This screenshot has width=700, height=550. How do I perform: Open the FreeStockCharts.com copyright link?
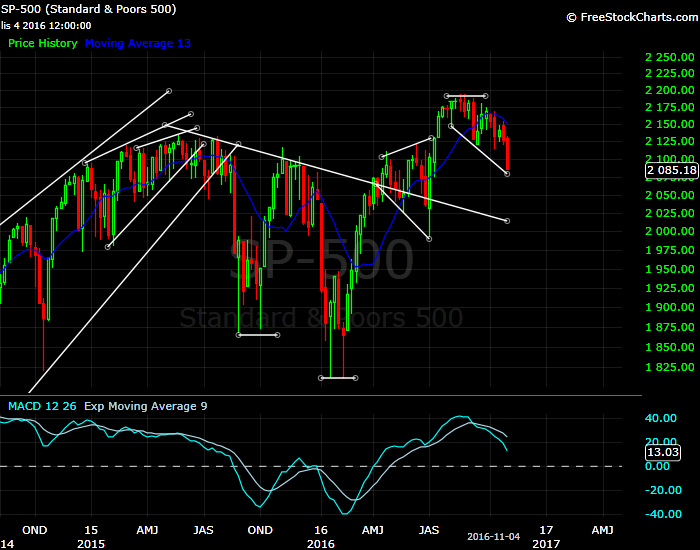click(632, 17)
